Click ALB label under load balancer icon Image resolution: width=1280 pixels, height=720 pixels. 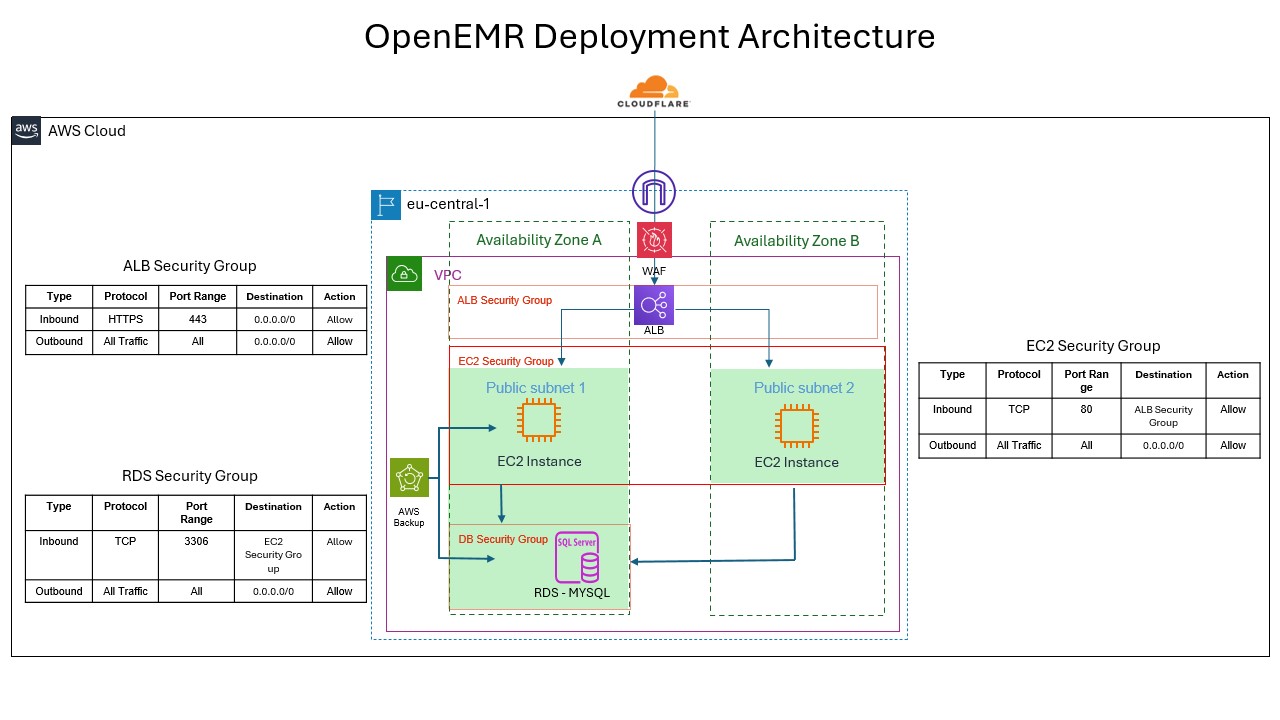click(654, 331)
